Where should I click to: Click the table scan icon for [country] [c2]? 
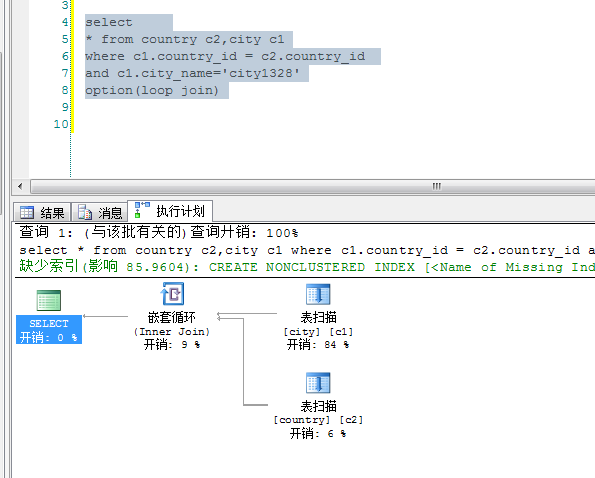point(318,383)
